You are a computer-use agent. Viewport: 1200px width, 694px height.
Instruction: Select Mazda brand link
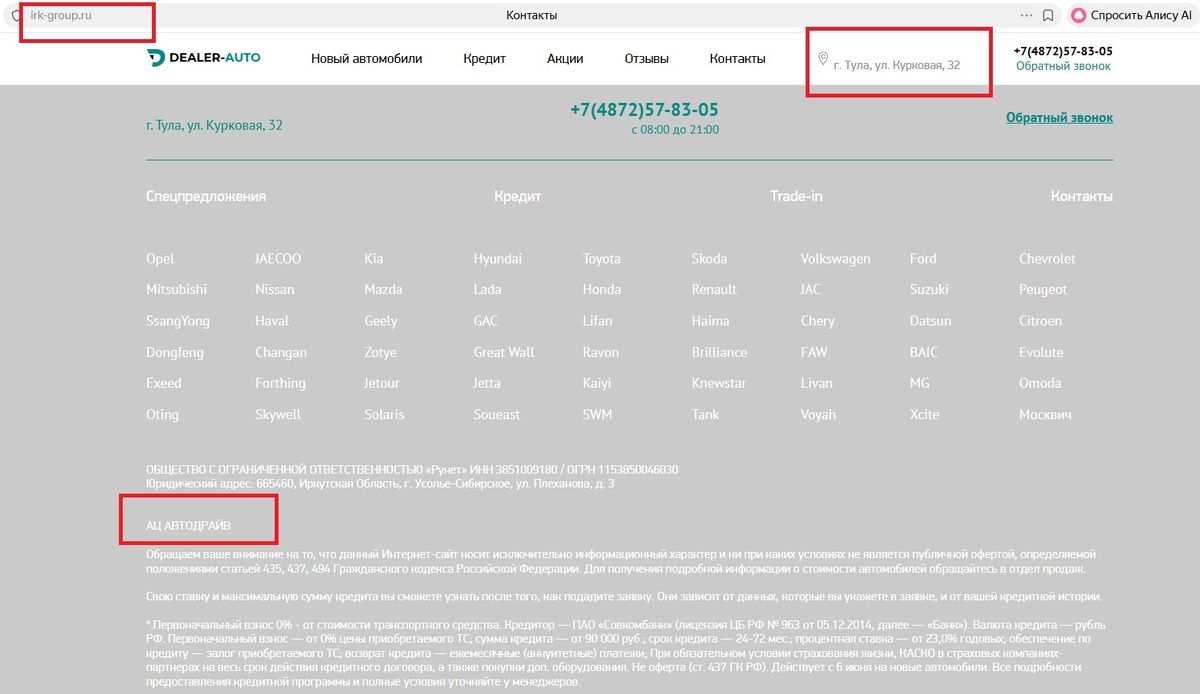383,289
